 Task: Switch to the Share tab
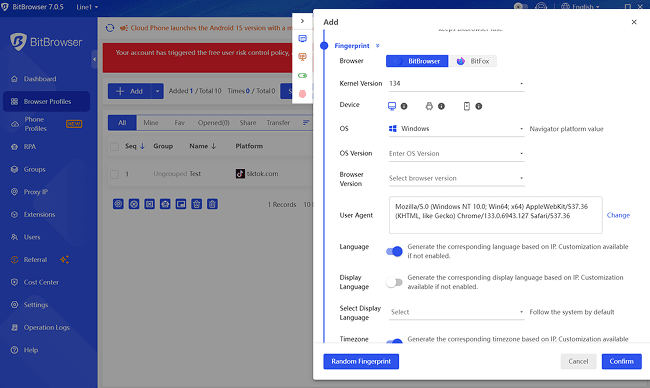(x=248, y=123)
